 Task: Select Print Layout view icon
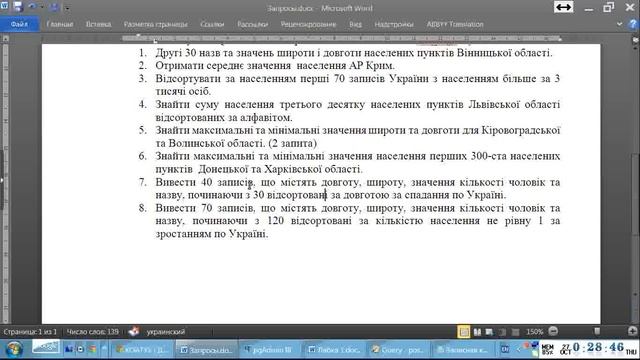coord(464,332)
